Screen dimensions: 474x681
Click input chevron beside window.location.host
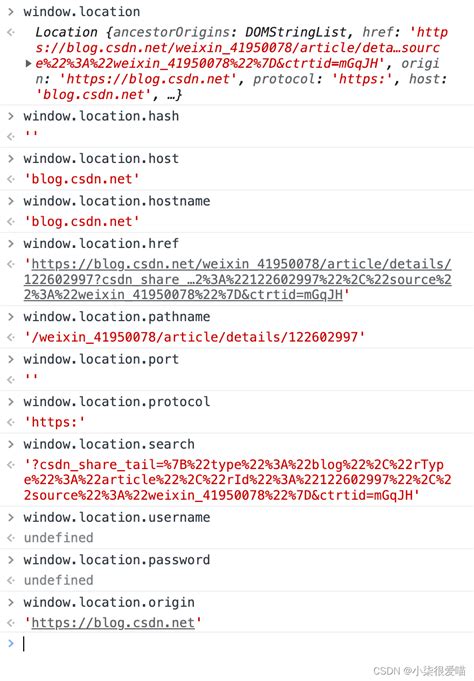tap(11, 158)
